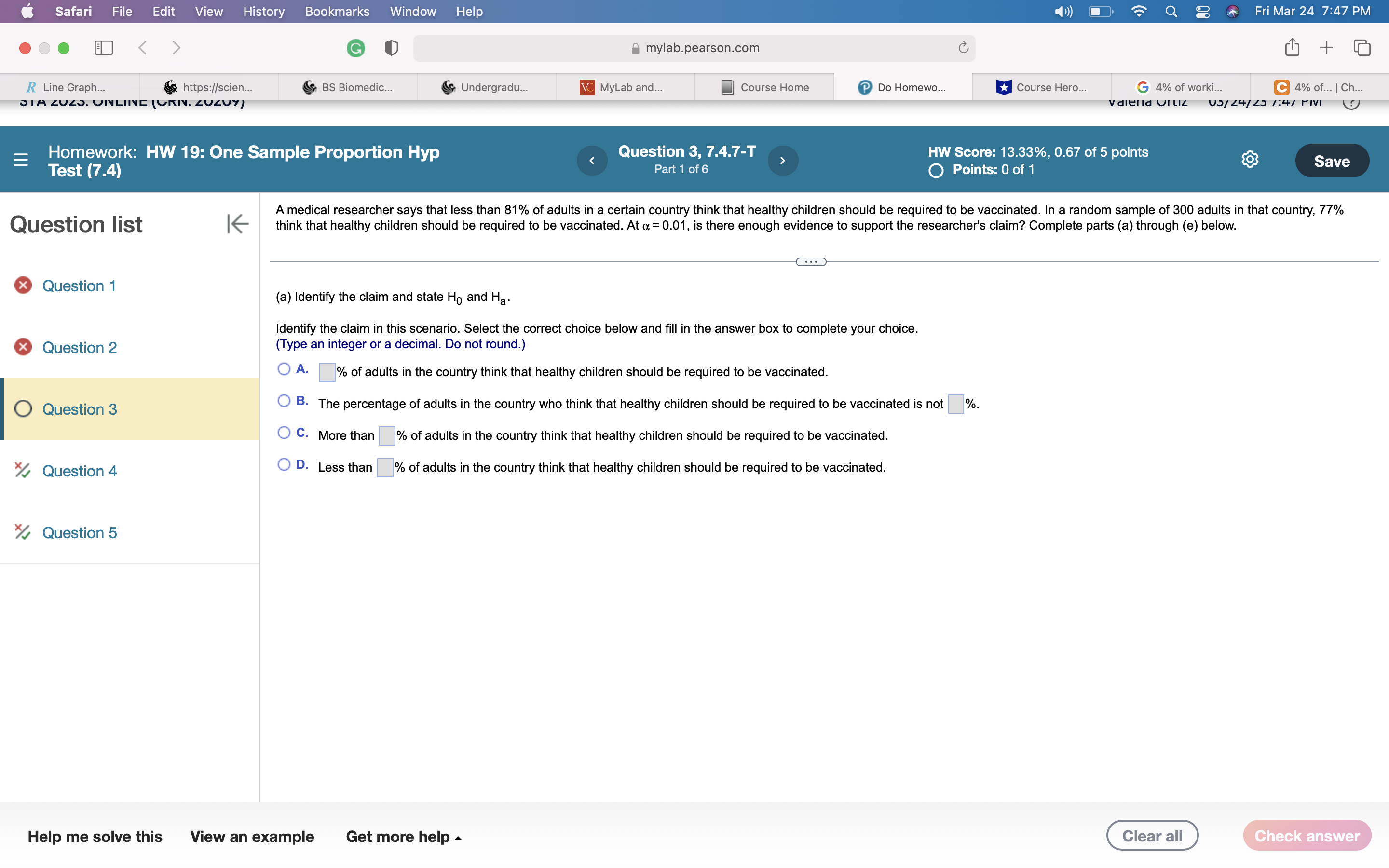Click the answer box in choice B
Screen dimensions: 1389x868
pyautogui.click(x=955, y=404)
